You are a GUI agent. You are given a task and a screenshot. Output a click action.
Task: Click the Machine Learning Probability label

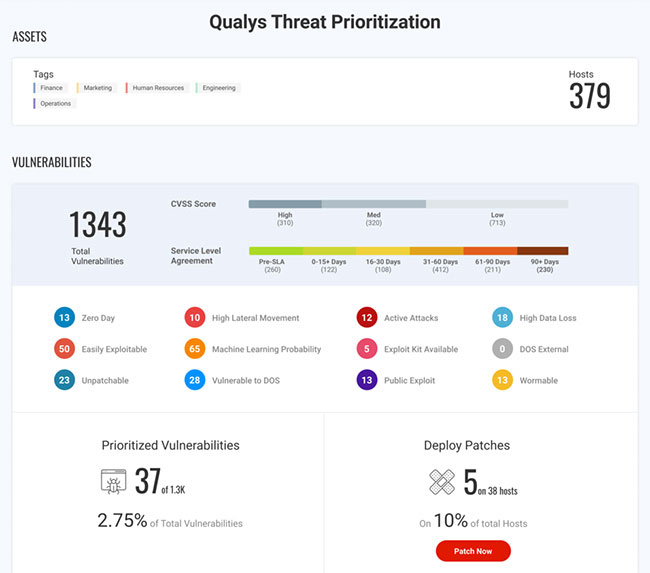tap(267, 349)
